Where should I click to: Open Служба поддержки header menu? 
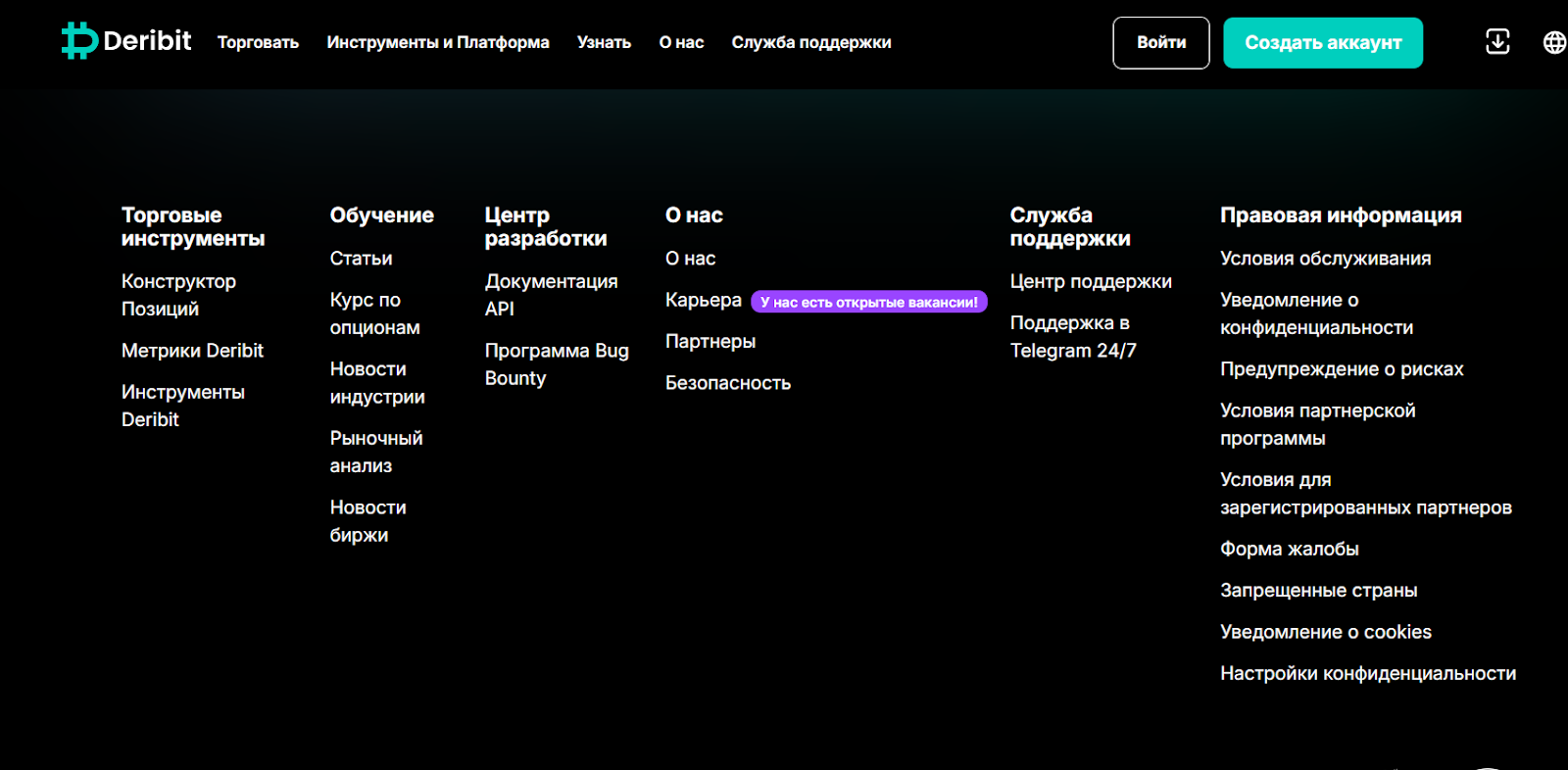(811, 42)
